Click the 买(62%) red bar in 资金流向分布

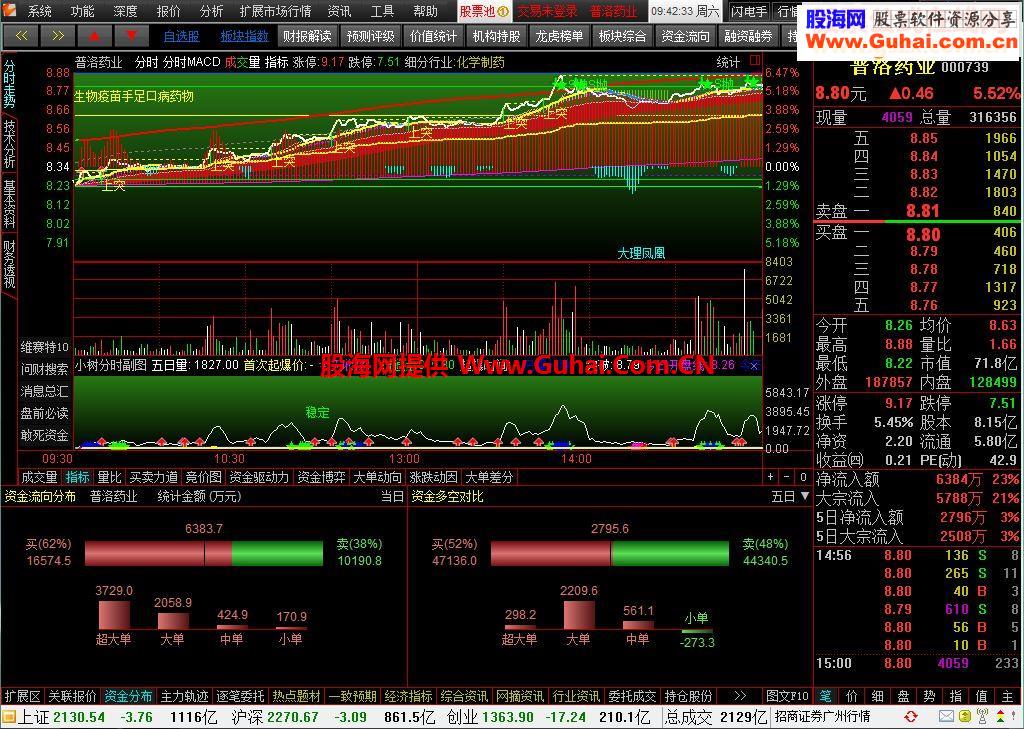[x=158, y=553]
